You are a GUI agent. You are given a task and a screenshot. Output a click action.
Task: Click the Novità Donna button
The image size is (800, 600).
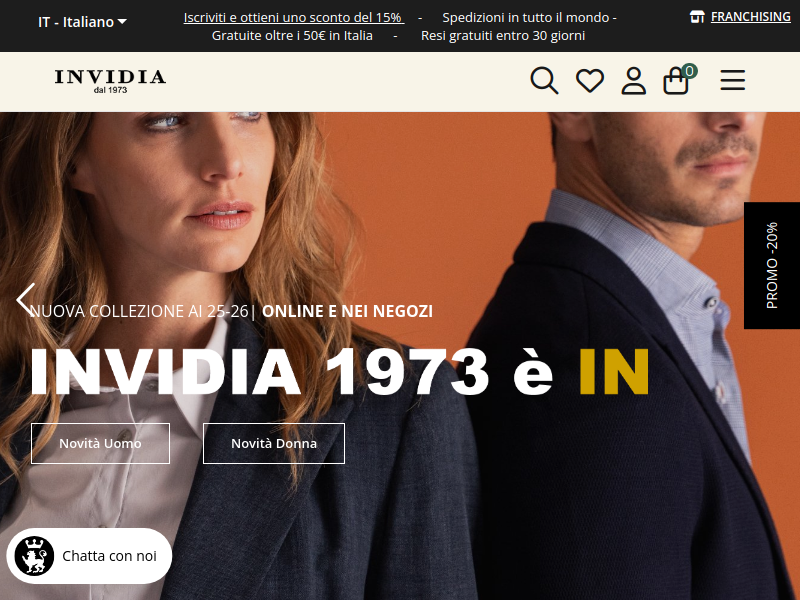[274, 443]
